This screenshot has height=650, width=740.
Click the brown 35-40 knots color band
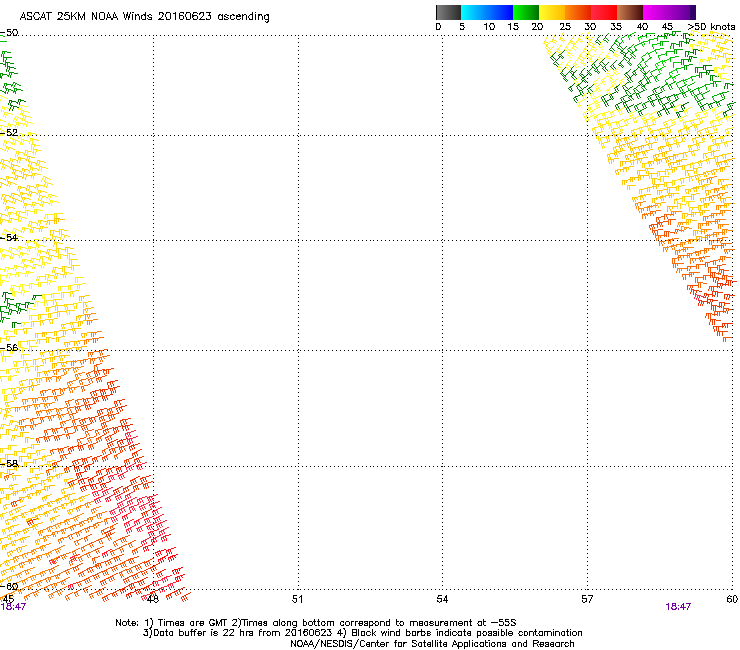630,12
